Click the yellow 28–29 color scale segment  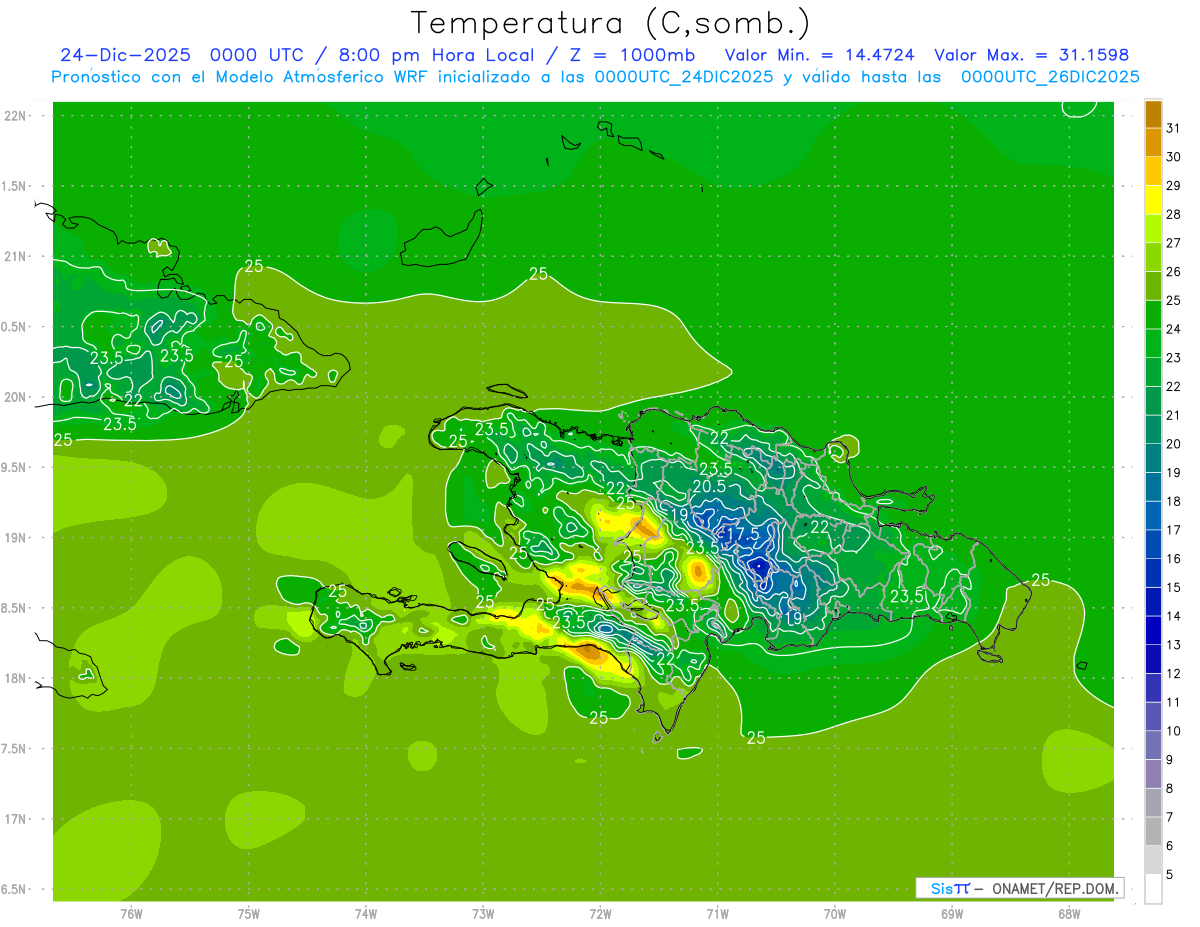(1153, 200)
